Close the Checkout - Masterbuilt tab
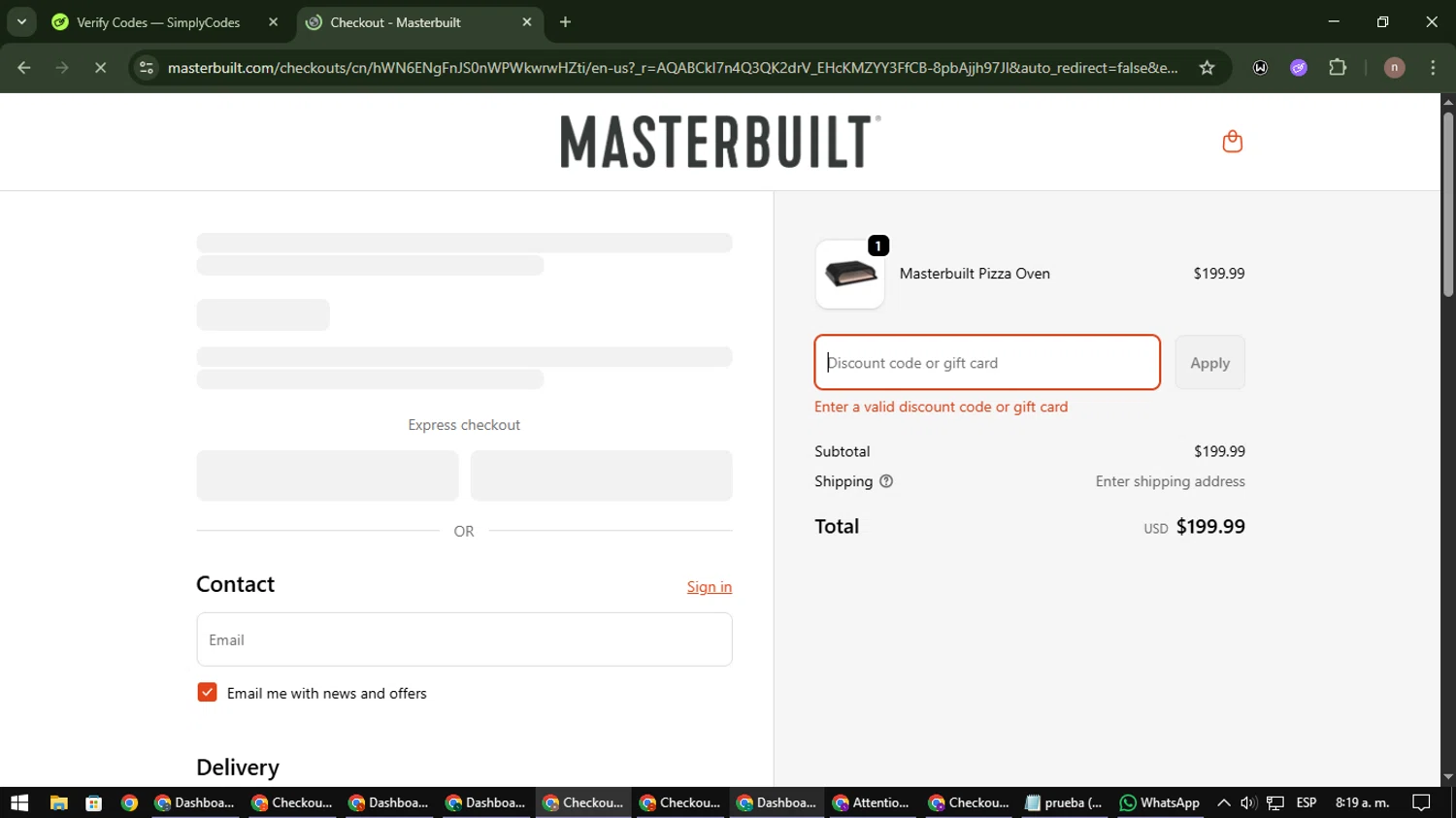The image size is (1456, 818). tap(527, 21)
